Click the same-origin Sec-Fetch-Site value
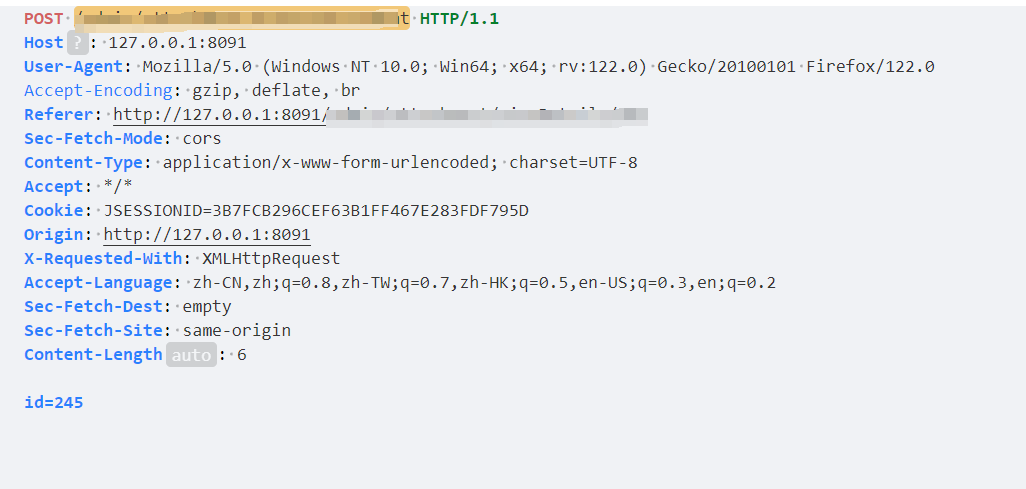1026x489 pixels. tap(237, 331)
